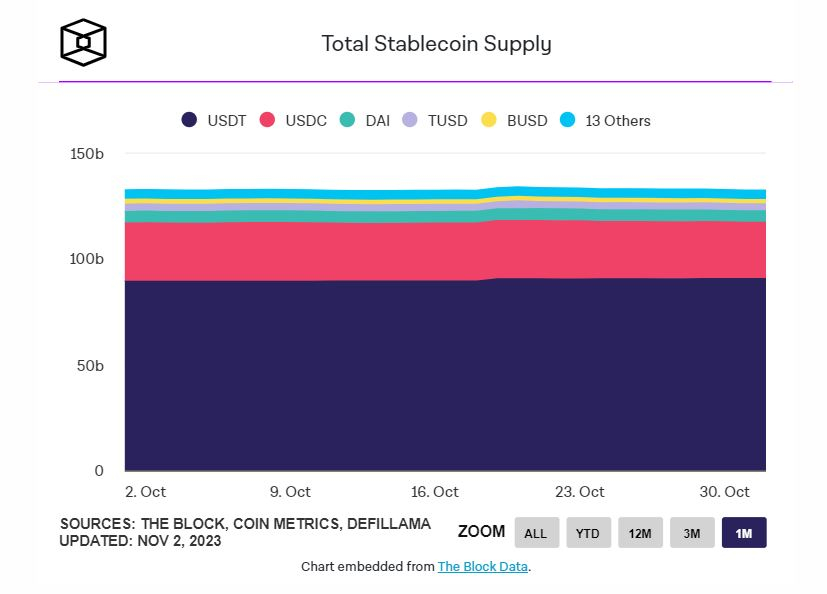Toggle the 13 Others blue legend dot
827x594 pixels.
(567, 120)
